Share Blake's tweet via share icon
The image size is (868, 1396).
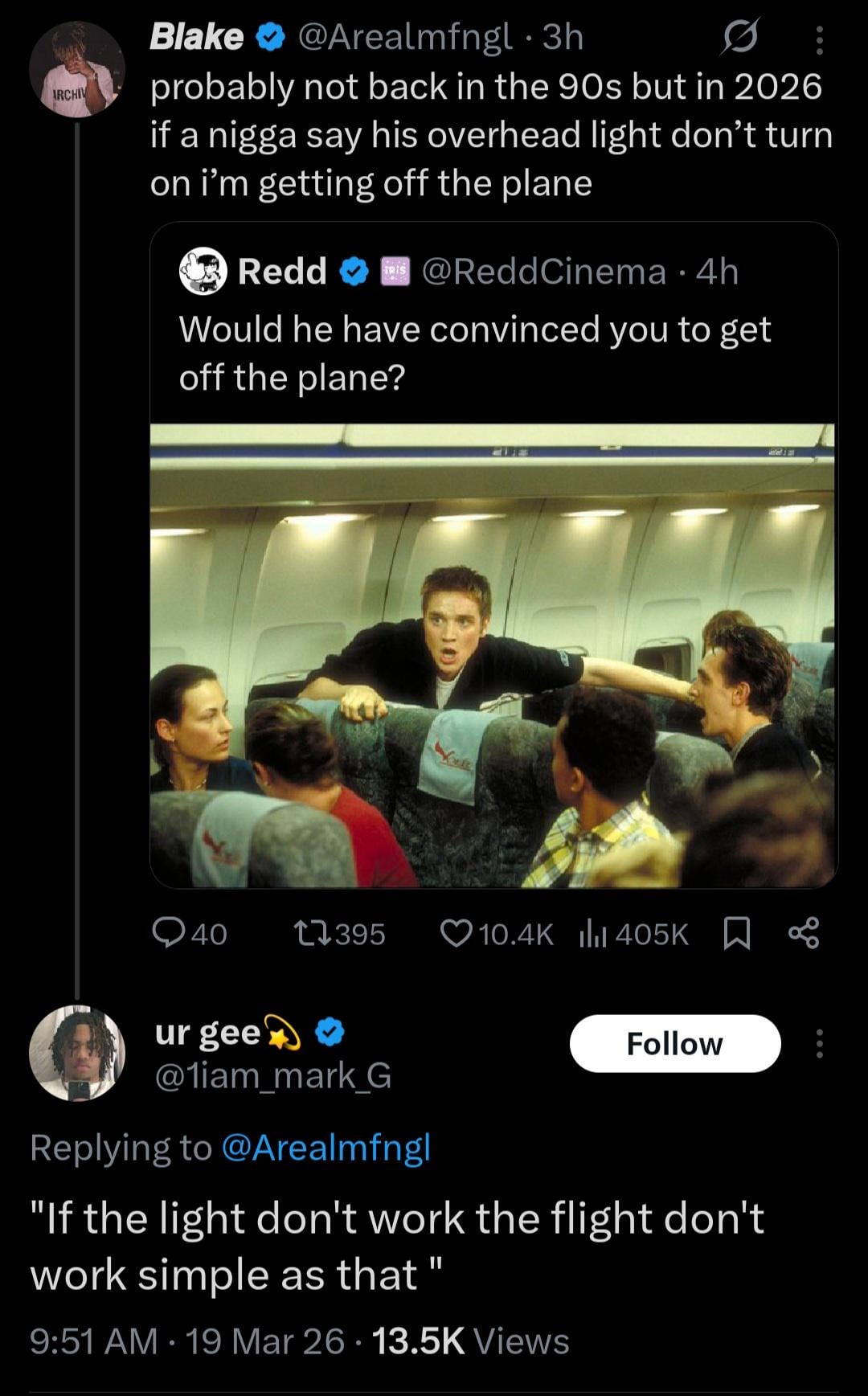click(x=804, y=933)
